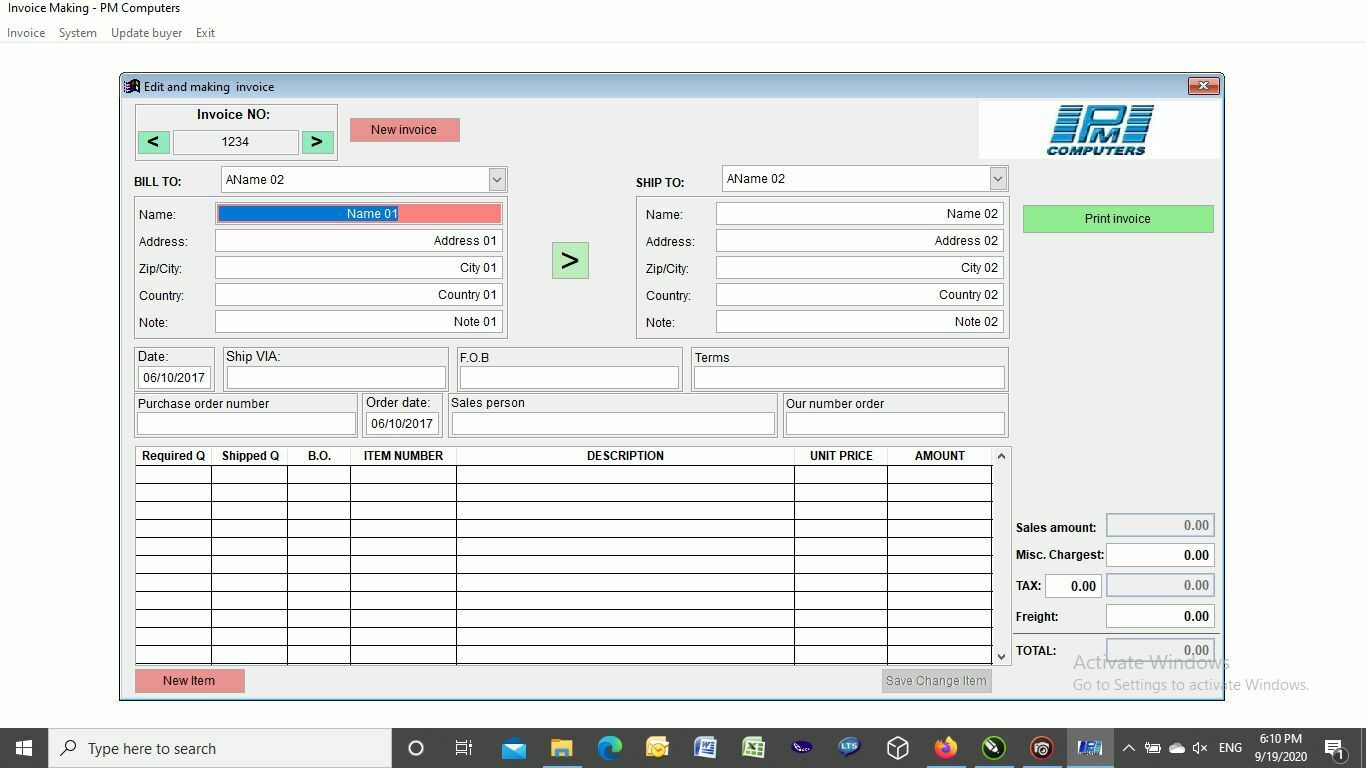Screen dimensions: 1366x768
Task: Open the LTS app on taskbar
Action: click(x=850, y=748)
